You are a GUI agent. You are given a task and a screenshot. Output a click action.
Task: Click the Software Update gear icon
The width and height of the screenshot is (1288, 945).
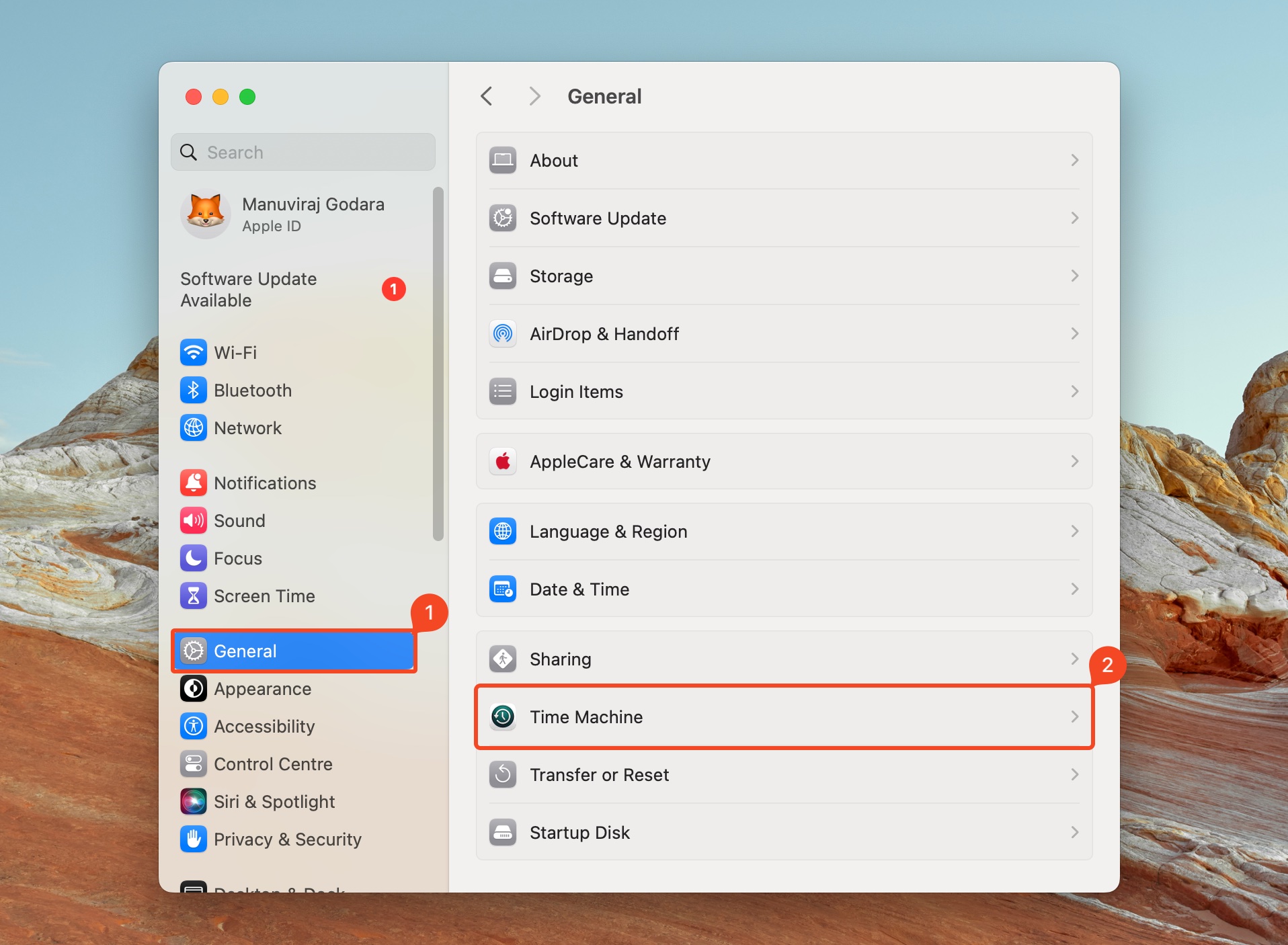[503, 218]
